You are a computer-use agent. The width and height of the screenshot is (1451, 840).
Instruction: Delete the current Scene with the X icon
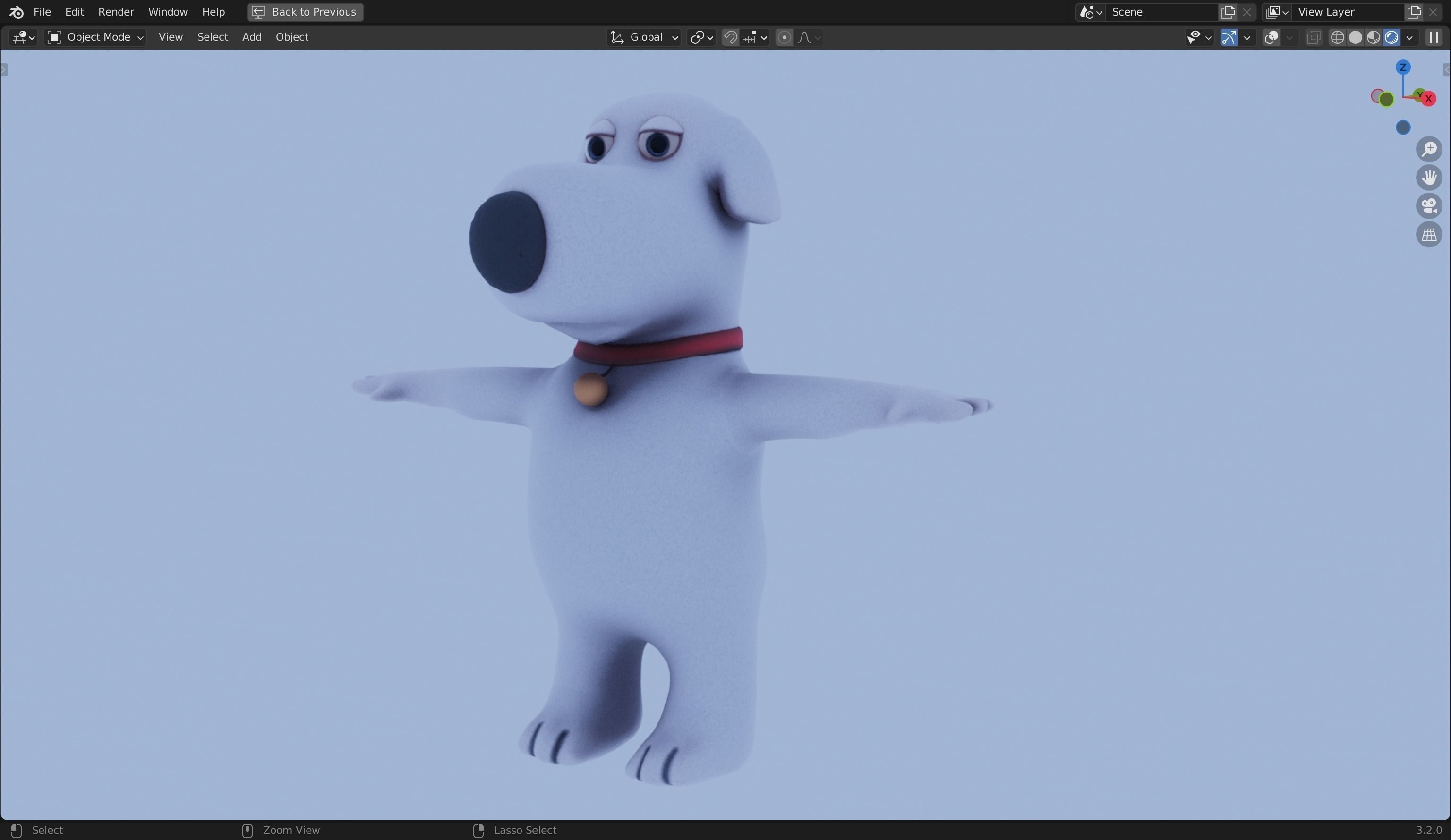coord(1246,11)
